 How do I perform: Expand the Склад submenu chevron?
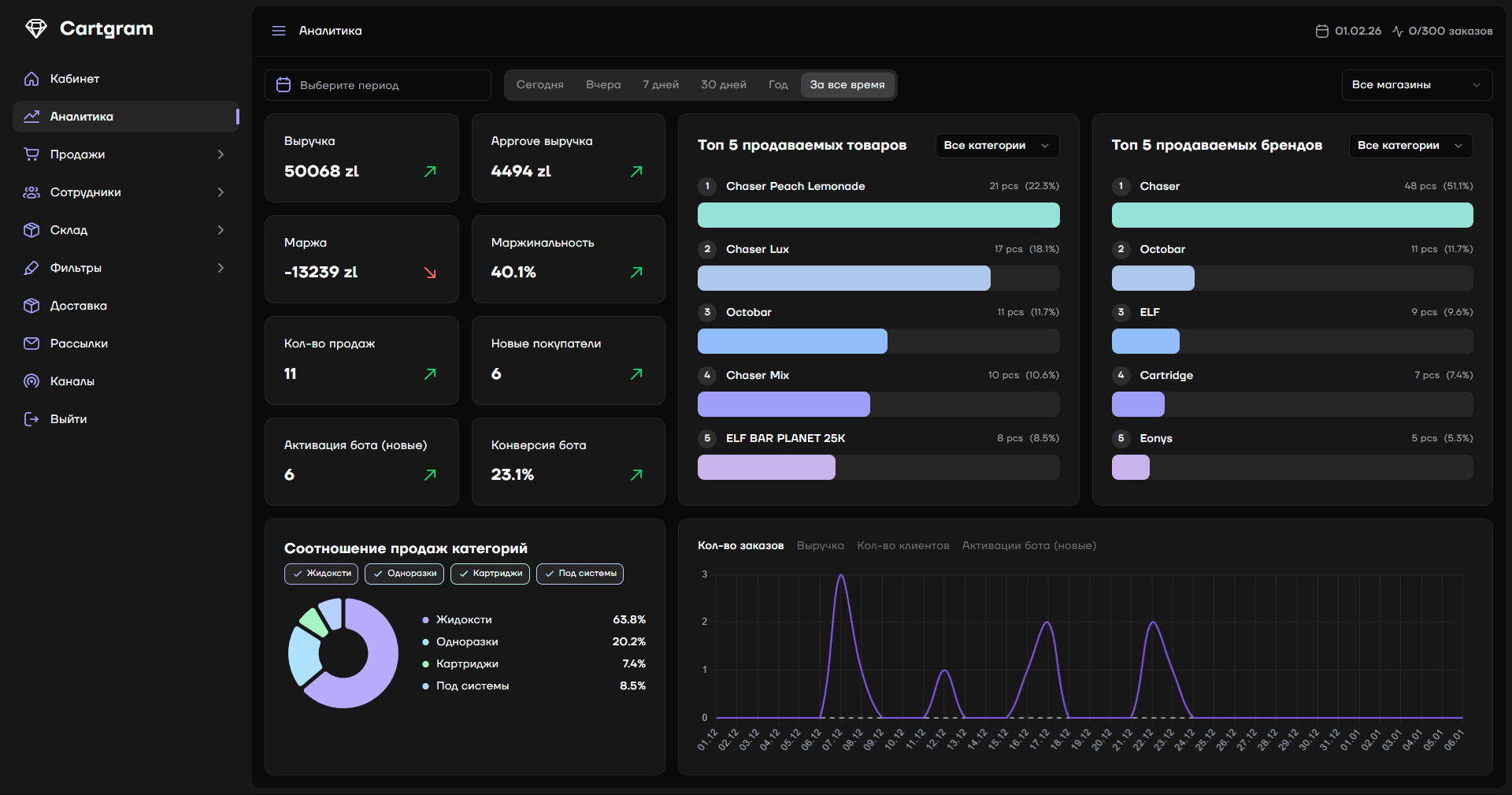point(220,230)
